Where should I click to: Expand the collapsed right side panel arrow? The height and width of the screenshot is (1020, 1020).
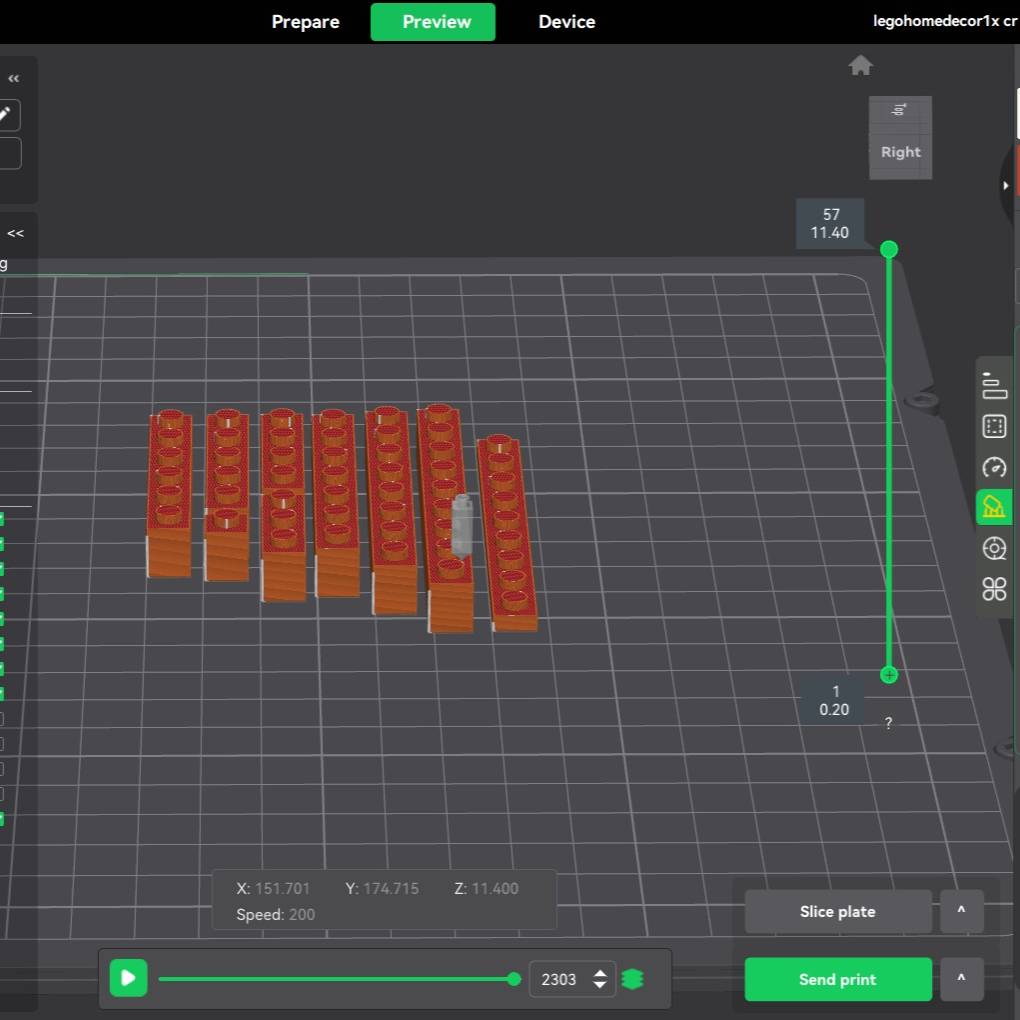click(1005, 185)
